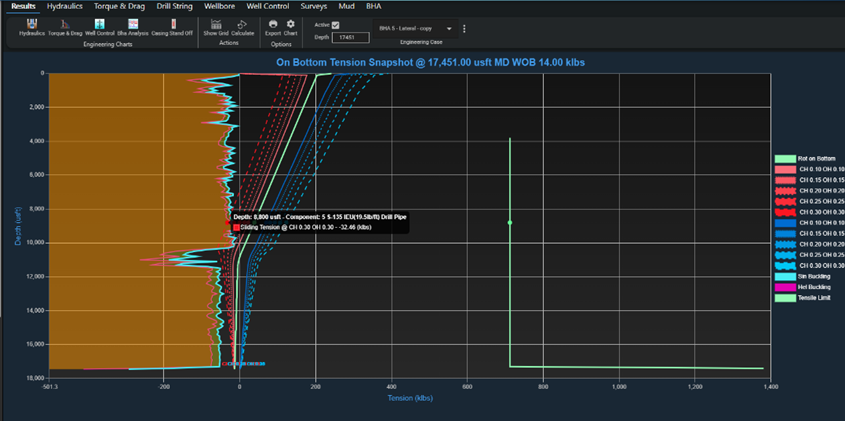Screen dimensions: 845x421
Task: Click the Show Grid action icon
Action: tap(216, 24)
